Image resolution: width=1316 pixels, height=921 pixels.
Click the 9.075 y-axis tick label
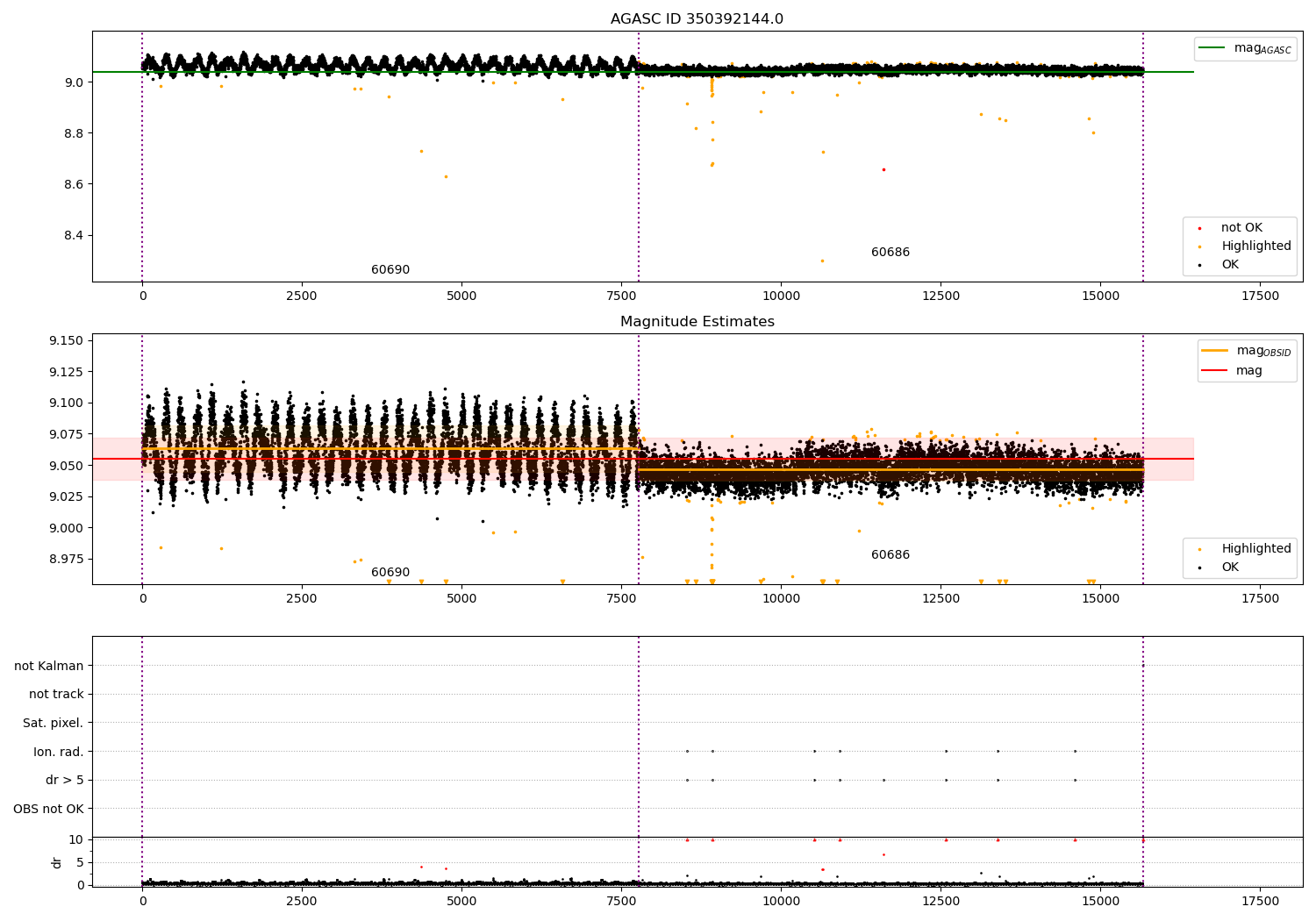point(67,434)
